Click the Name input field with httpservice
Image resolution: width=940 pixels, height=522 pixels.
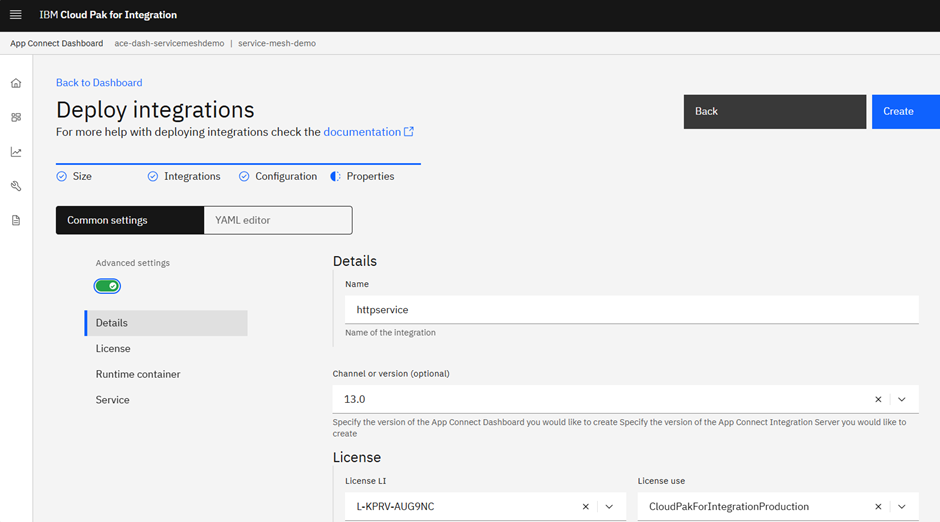click(632, 310)
